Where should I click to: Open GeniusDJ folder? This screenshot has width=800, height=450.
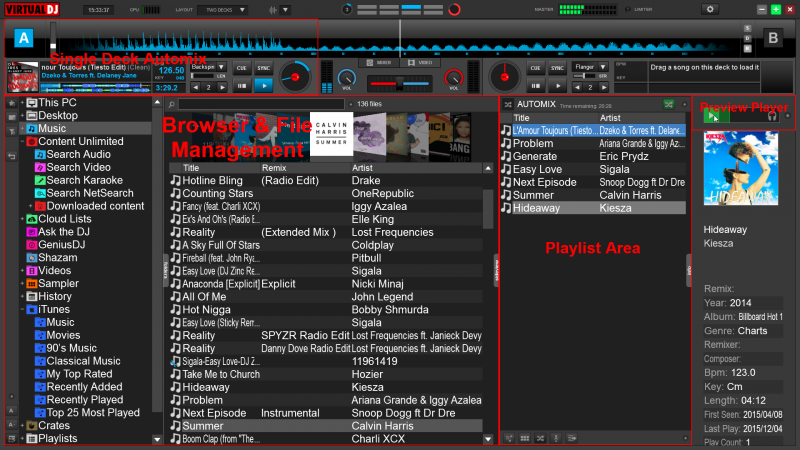(x=61, y=244)
